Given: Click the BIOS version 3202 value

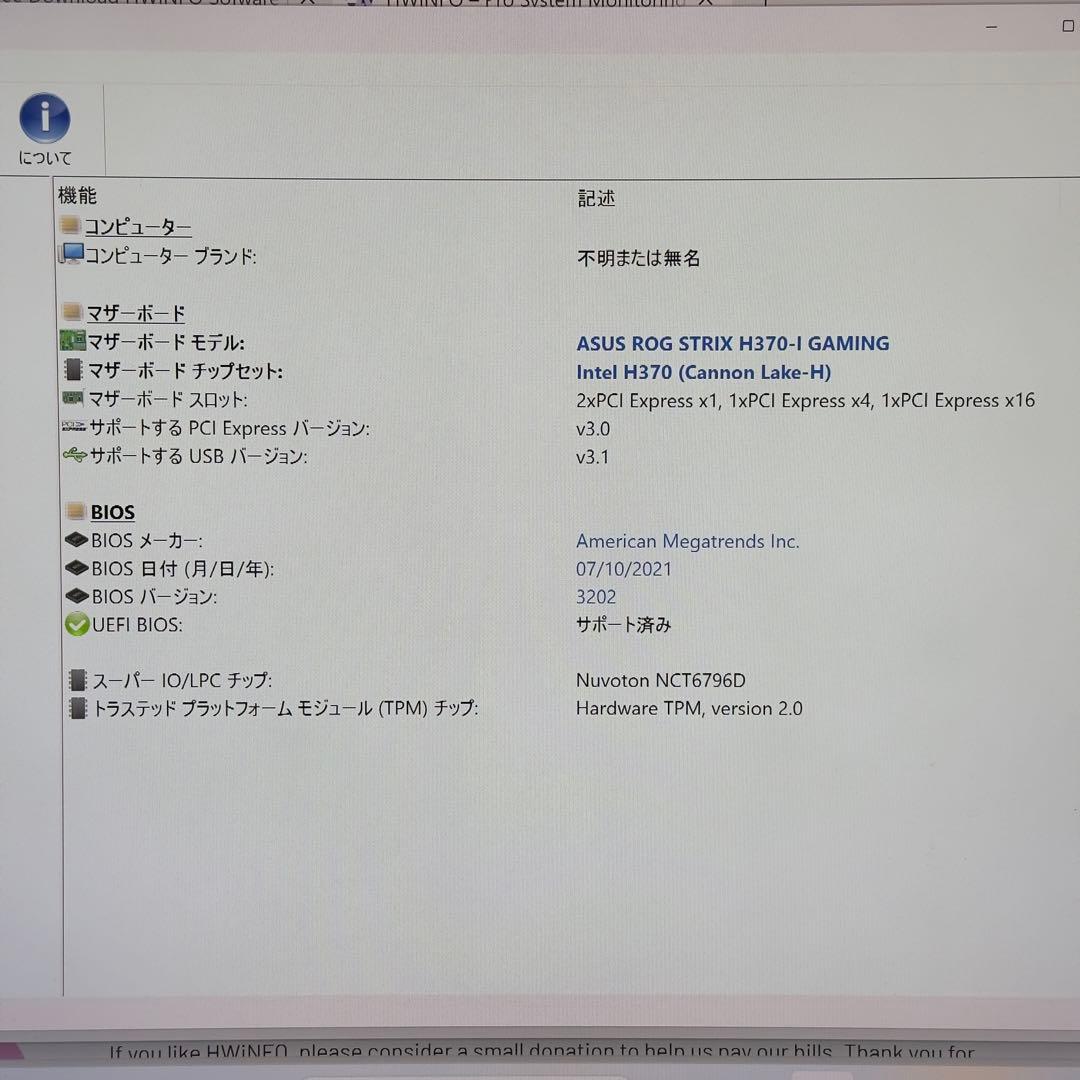Looking at the screenshot, I should (x=596, y=596).
